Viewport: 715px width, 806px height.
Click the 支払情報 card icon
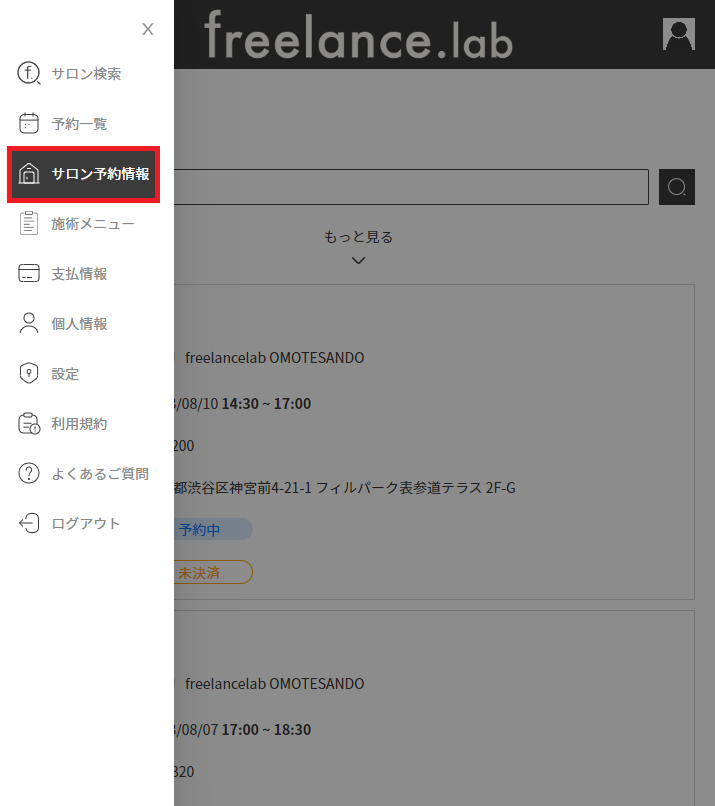click(x=29, y=274)
